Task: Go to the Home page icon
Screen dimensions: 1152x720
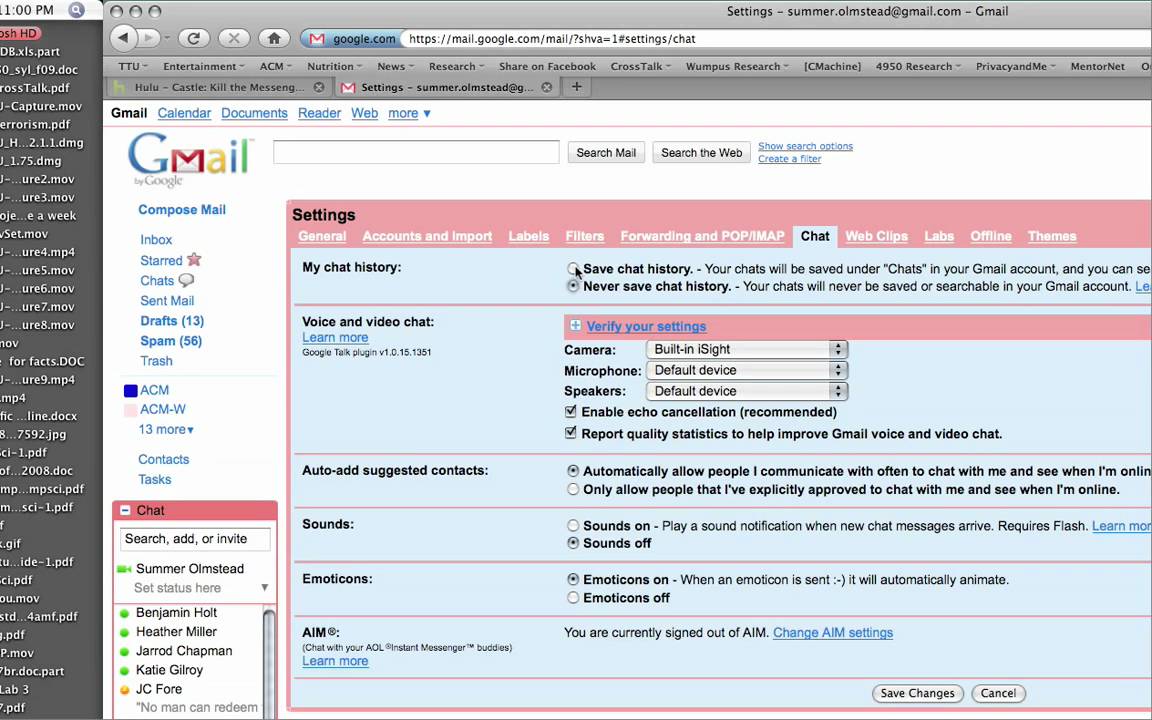Action: pos(274,38)
